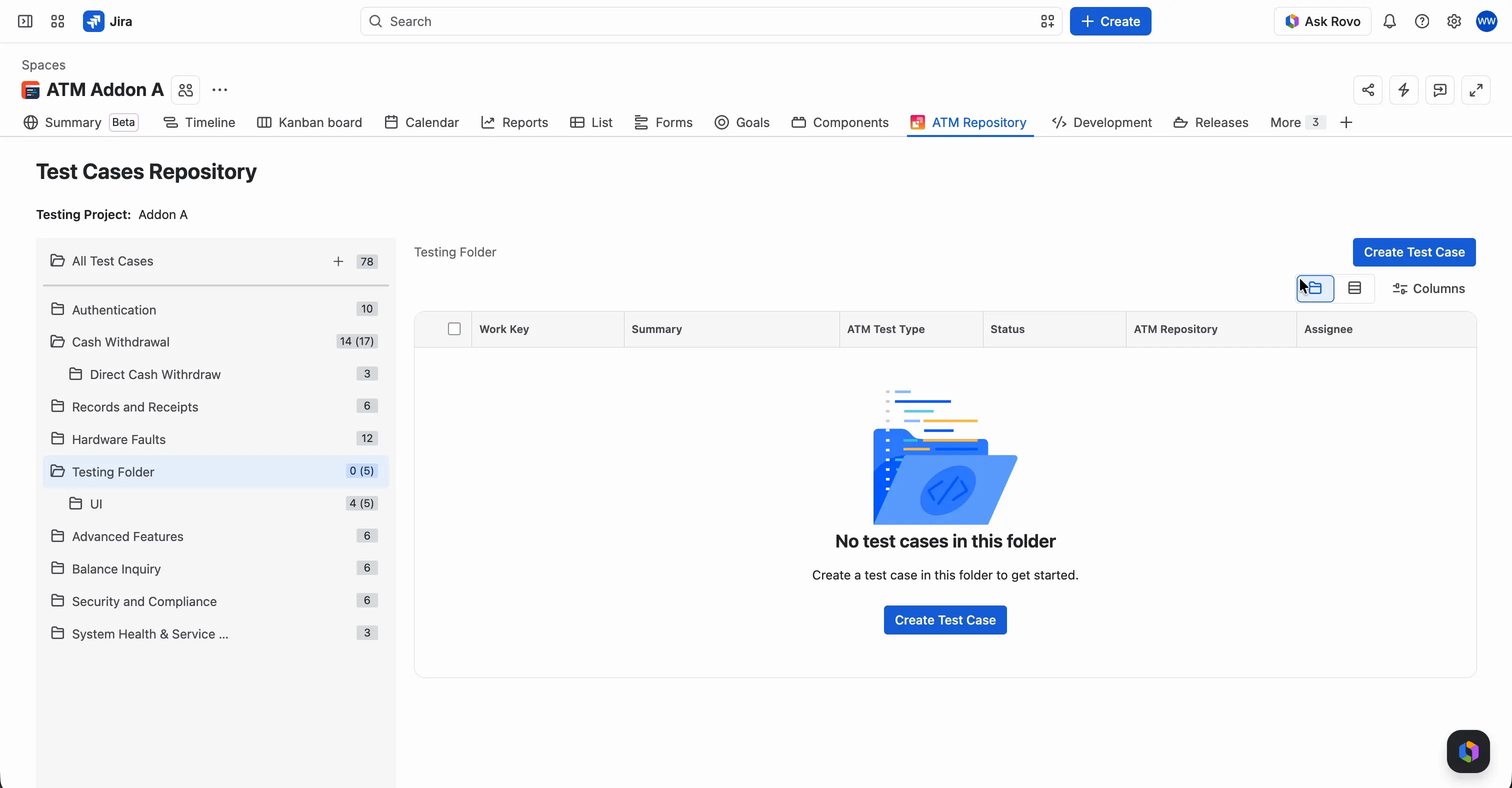This screenshot has width=1512, height=788.
Task: Click Create Test Case in the empty folder message
Action: click(x=945, y=620)
